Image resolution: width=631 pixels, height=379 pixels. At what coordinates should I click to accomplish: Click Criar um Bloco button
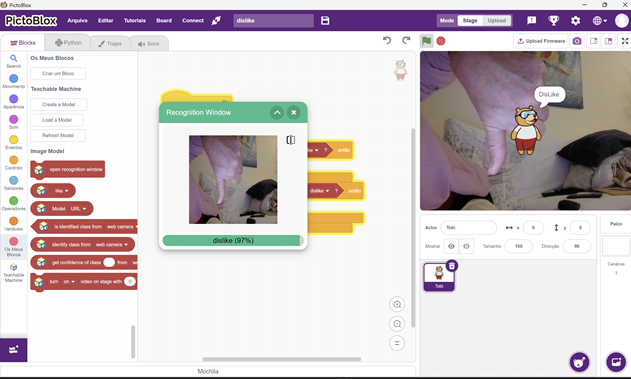[58, 74]
